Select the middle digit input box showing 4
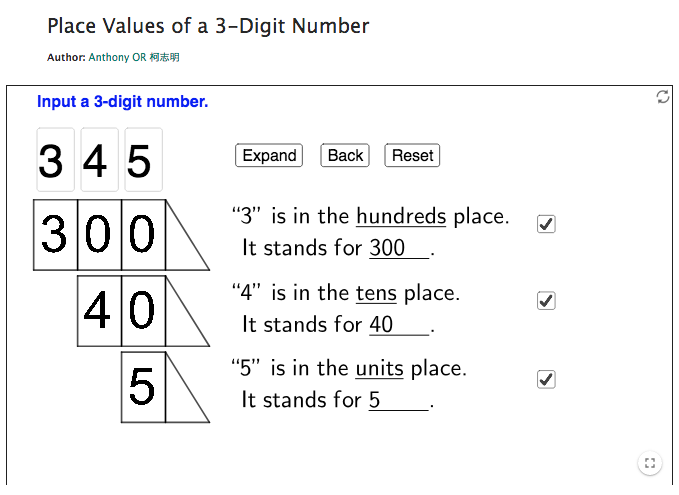 [x=100, y=159]
